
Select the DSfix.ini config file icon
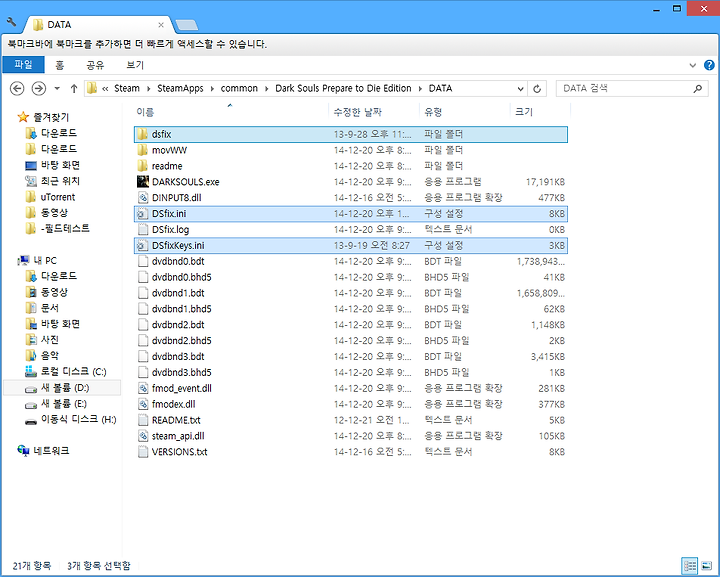click(143, 213)
